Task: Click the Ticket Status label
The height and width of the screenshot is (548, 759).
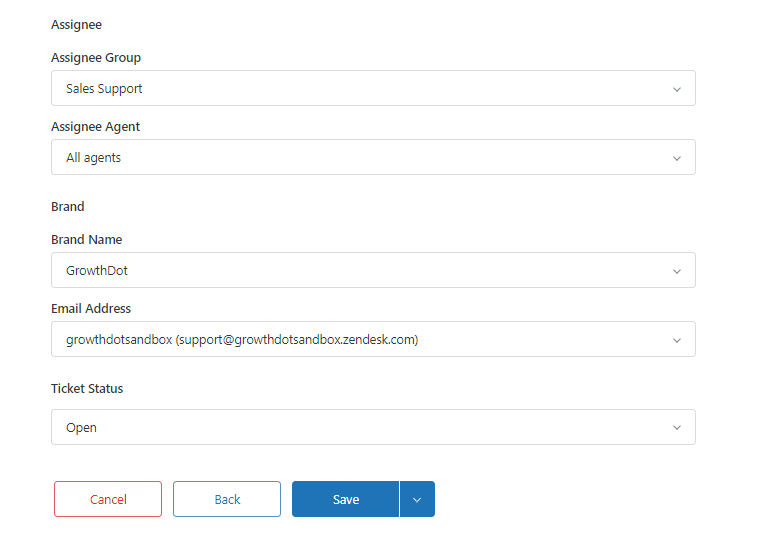Action: 87,389
